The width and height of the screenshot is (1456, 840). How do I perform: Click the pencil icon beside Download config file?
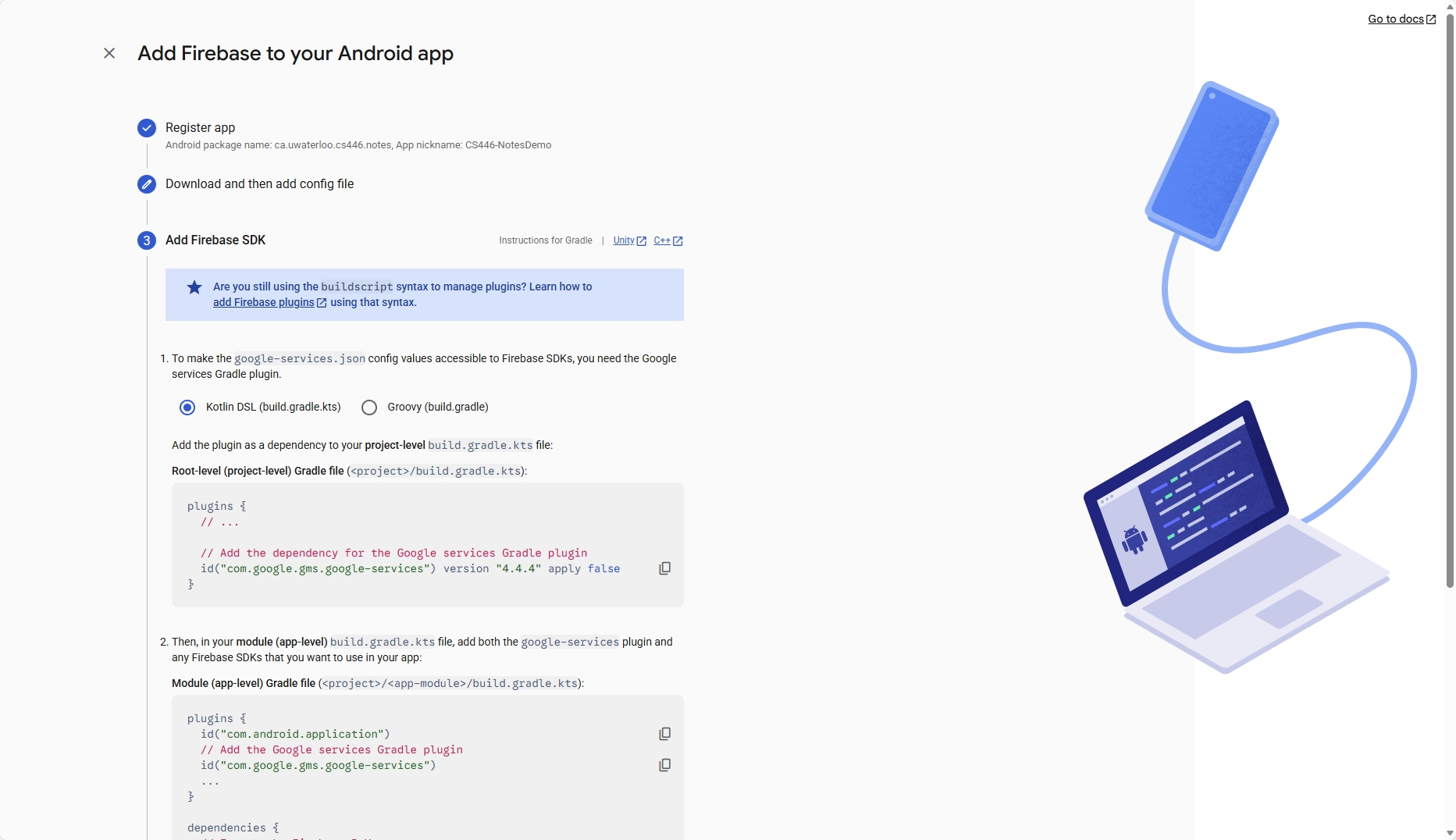[147, 184]
